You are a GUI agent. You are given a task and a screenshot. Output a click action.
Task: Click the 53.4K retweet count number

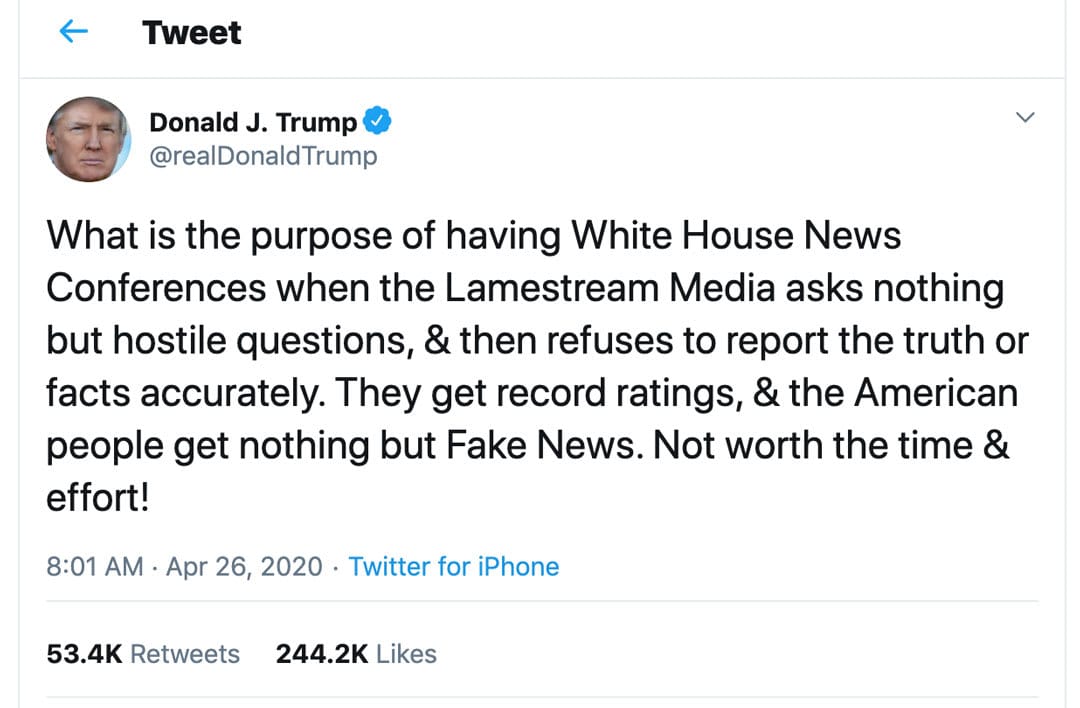point(84,654)
